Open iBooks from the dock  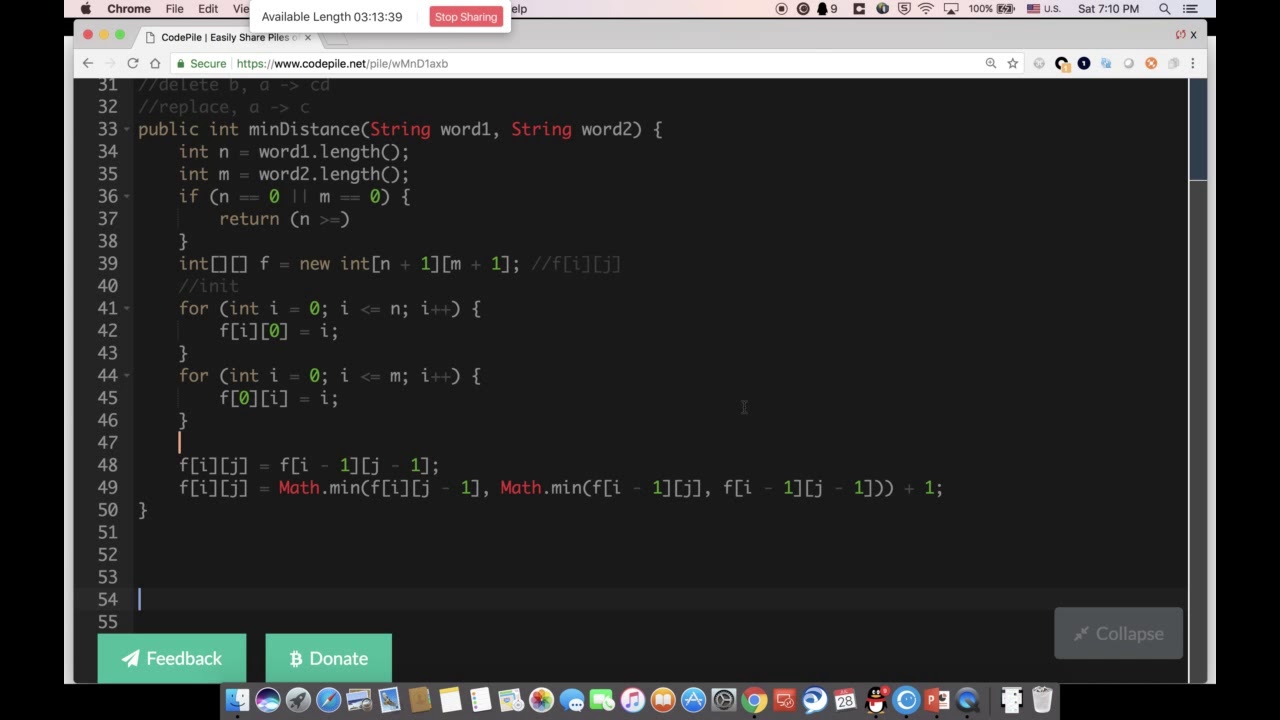point(663,700)
